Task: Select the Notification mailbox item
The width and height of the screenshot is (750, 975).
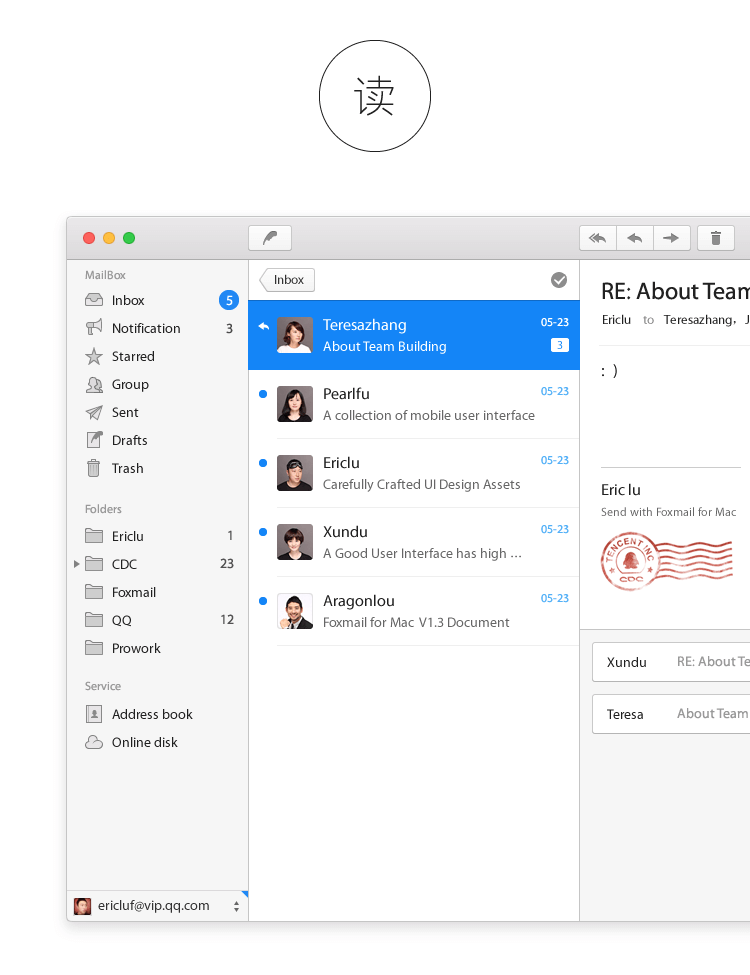Action: [x=145, y=328]
